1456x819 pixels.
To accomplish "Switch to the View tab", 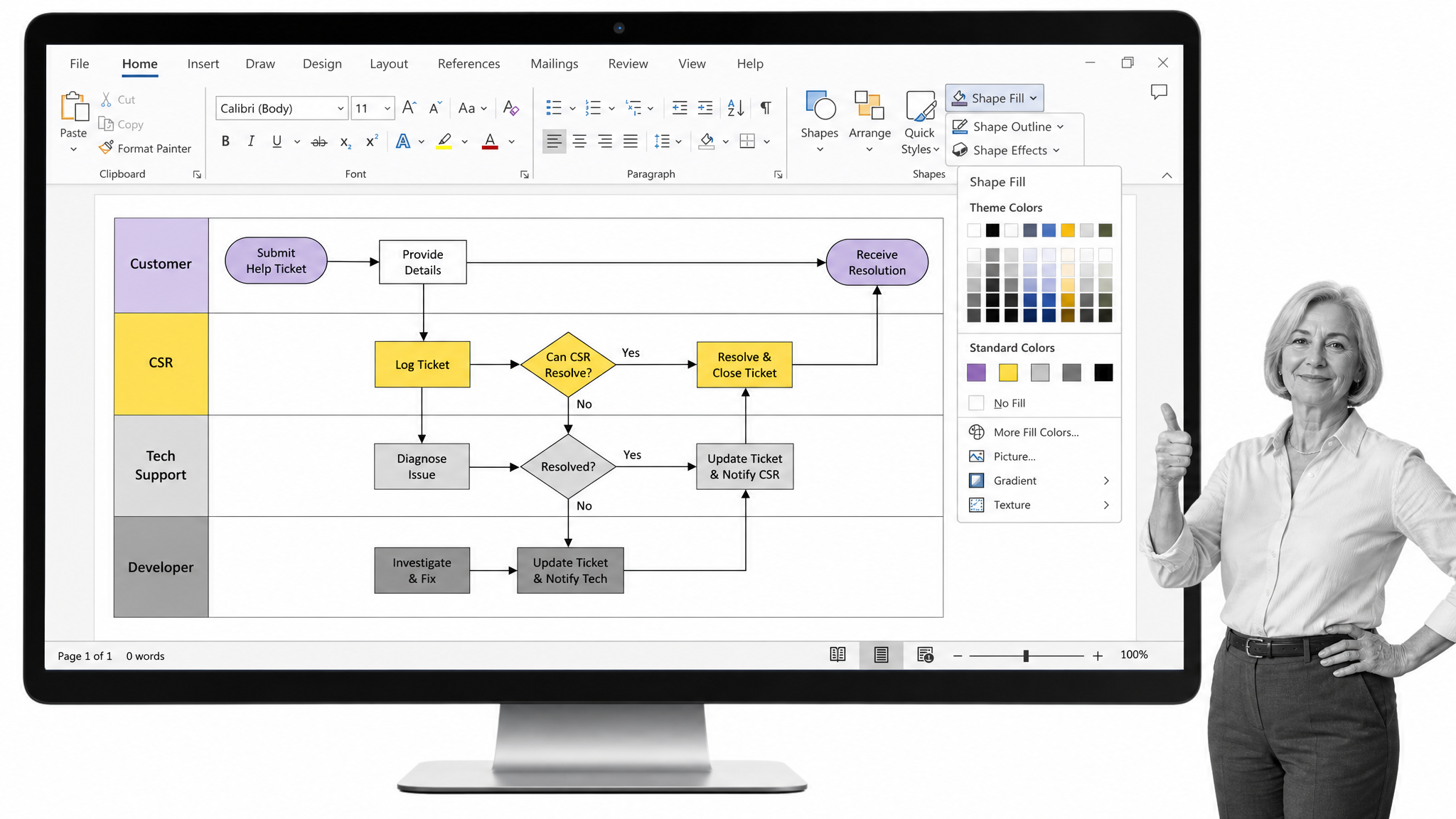I will pyautogui.click(x=692, y=64).
